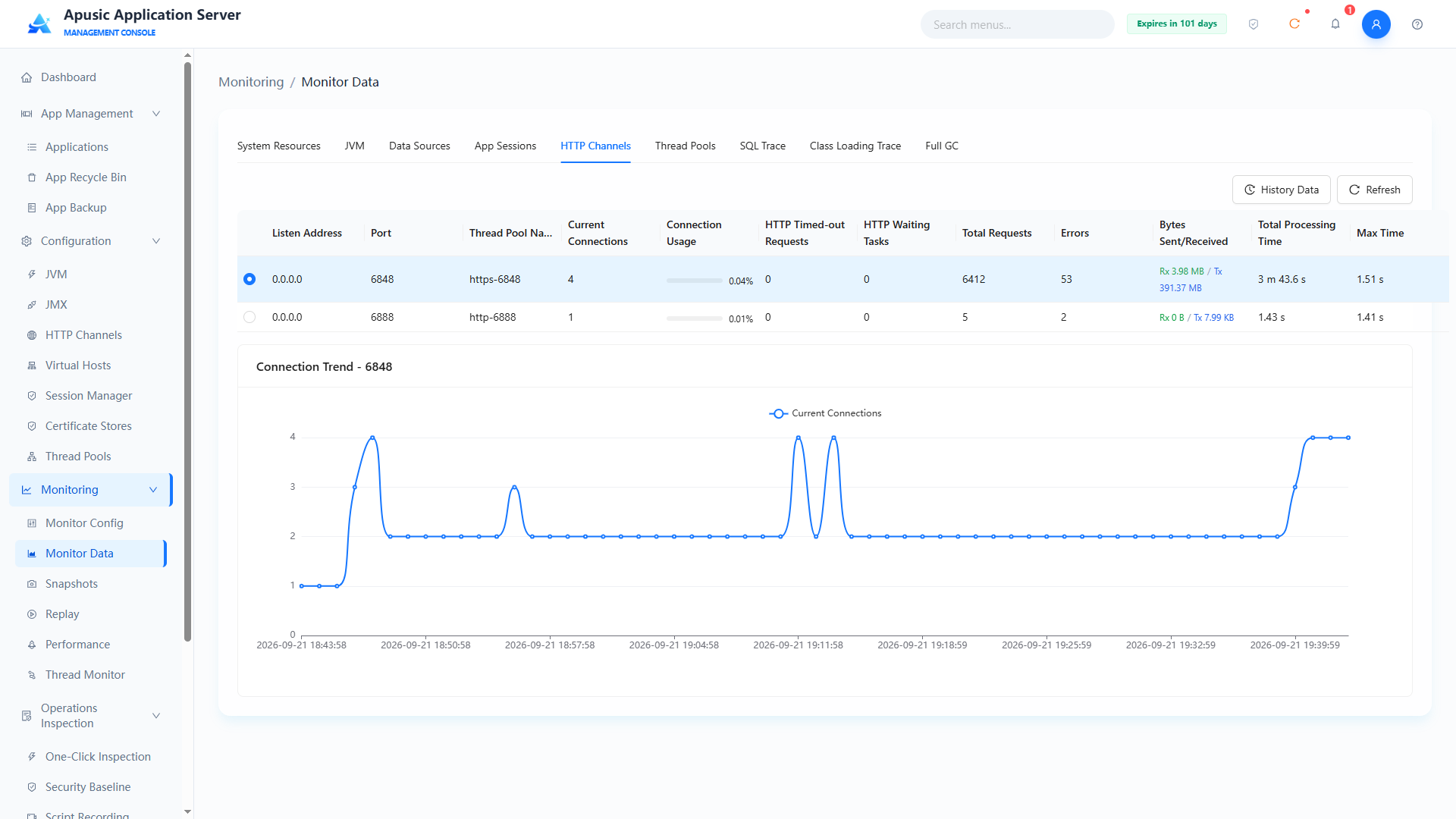Open the Applications sidebar item
The height and width of the screenshot is (819, 1456).
click(x=91, y=147)
